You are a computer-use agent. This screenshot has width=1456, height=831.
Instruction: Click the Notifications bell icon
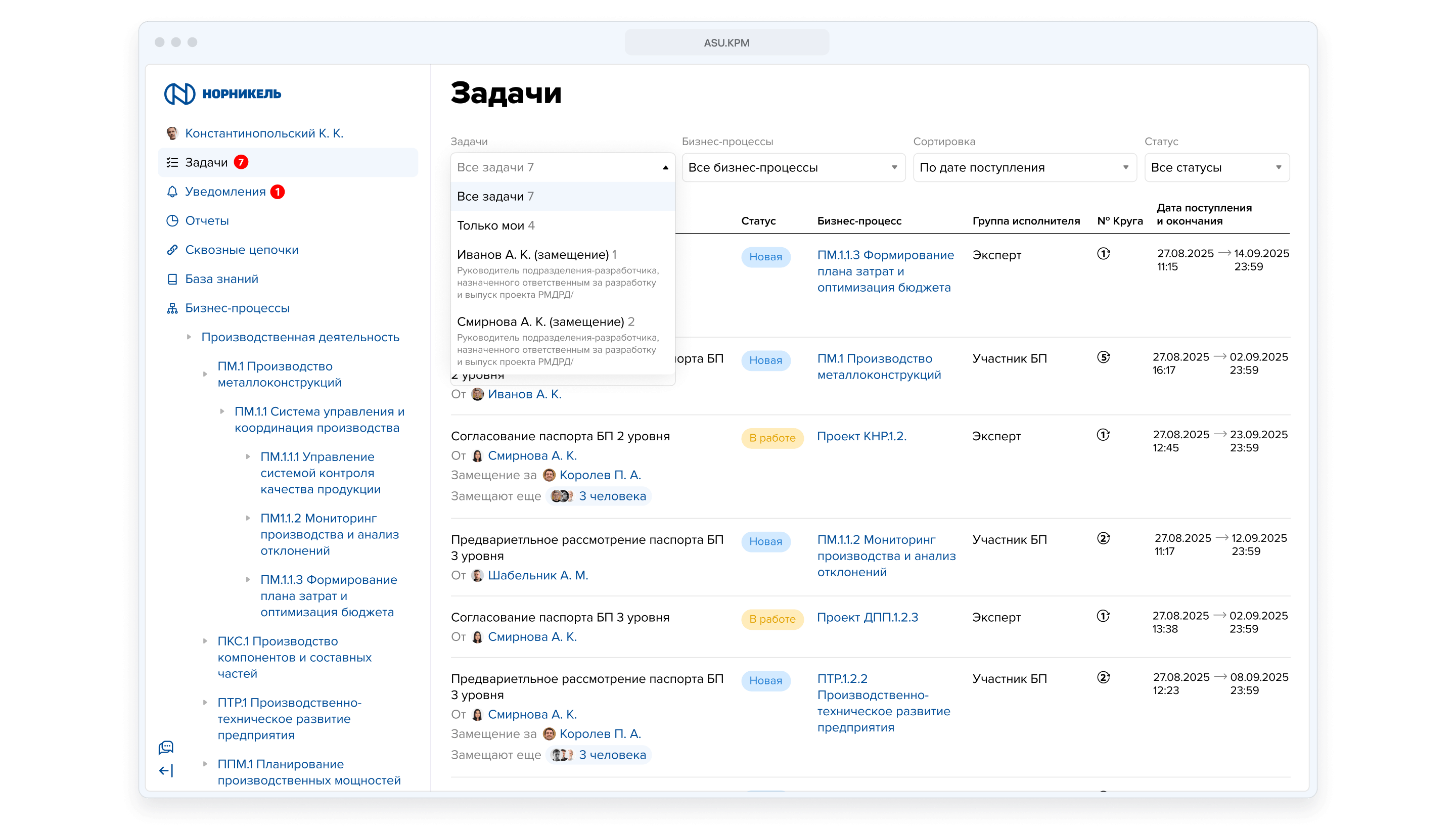tap(172, 192)
